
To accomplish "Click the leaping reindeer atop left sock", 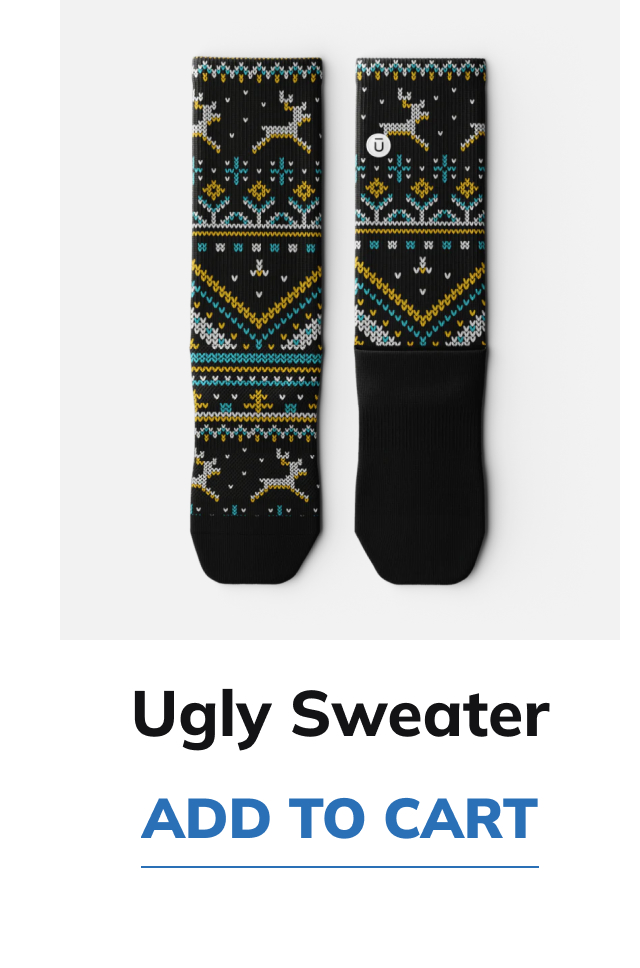I will [x=283, y=123].
